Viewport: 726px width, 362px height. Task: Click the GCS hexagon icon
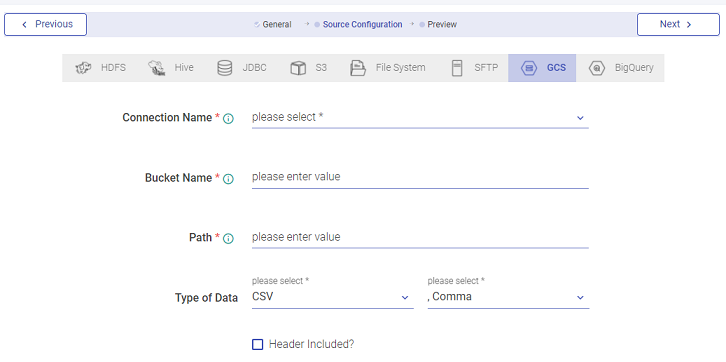(x=529, y=68)
